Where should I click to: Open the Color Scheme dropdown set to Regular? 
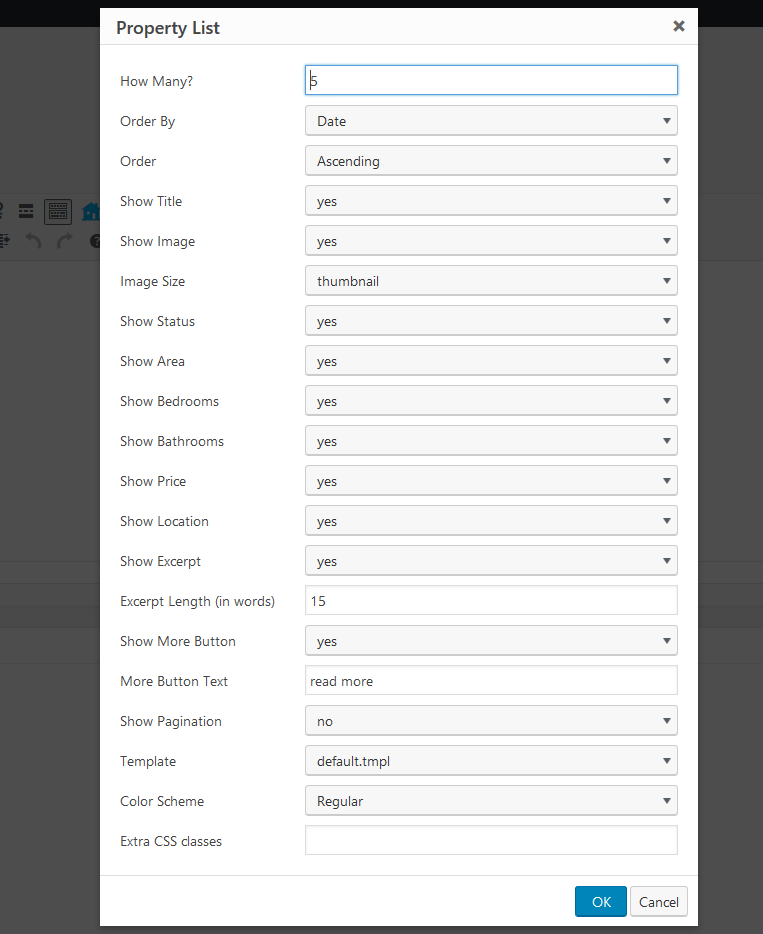coord(490,800)
